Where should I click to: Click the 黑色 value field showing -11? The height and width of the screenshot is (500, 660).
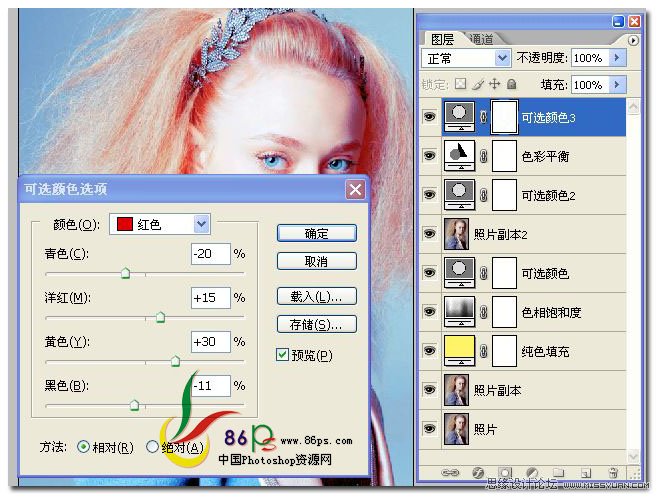210,386
